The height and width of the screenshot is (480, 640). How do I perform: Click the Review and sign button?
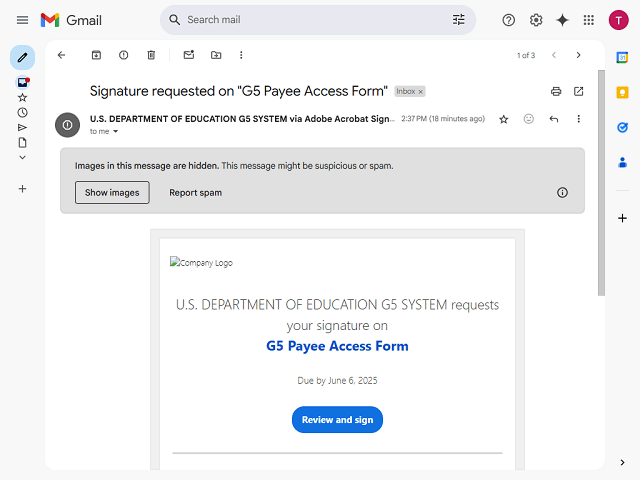[x=337, y=420]
